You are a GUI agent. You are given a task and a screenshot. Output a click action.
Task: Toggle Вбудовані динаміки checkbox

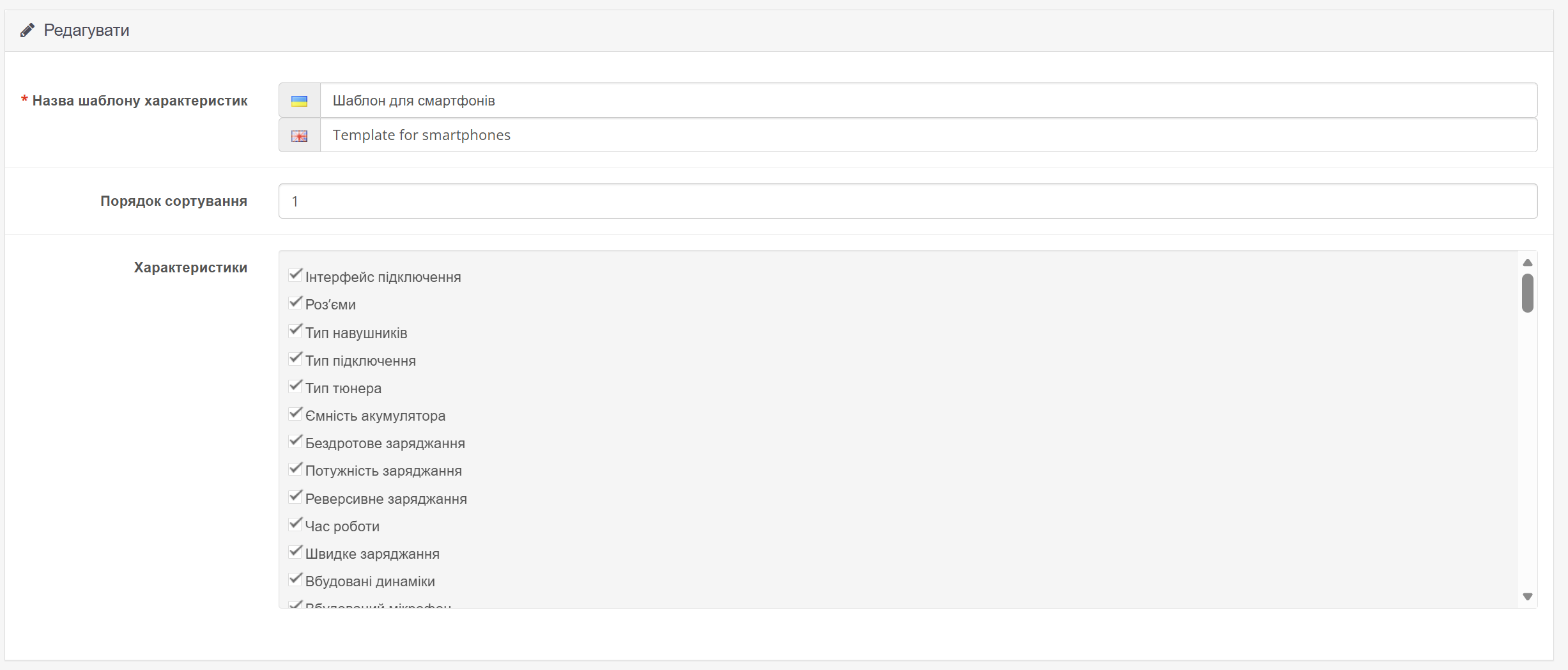pyautogui.click(x=295, y=579)
